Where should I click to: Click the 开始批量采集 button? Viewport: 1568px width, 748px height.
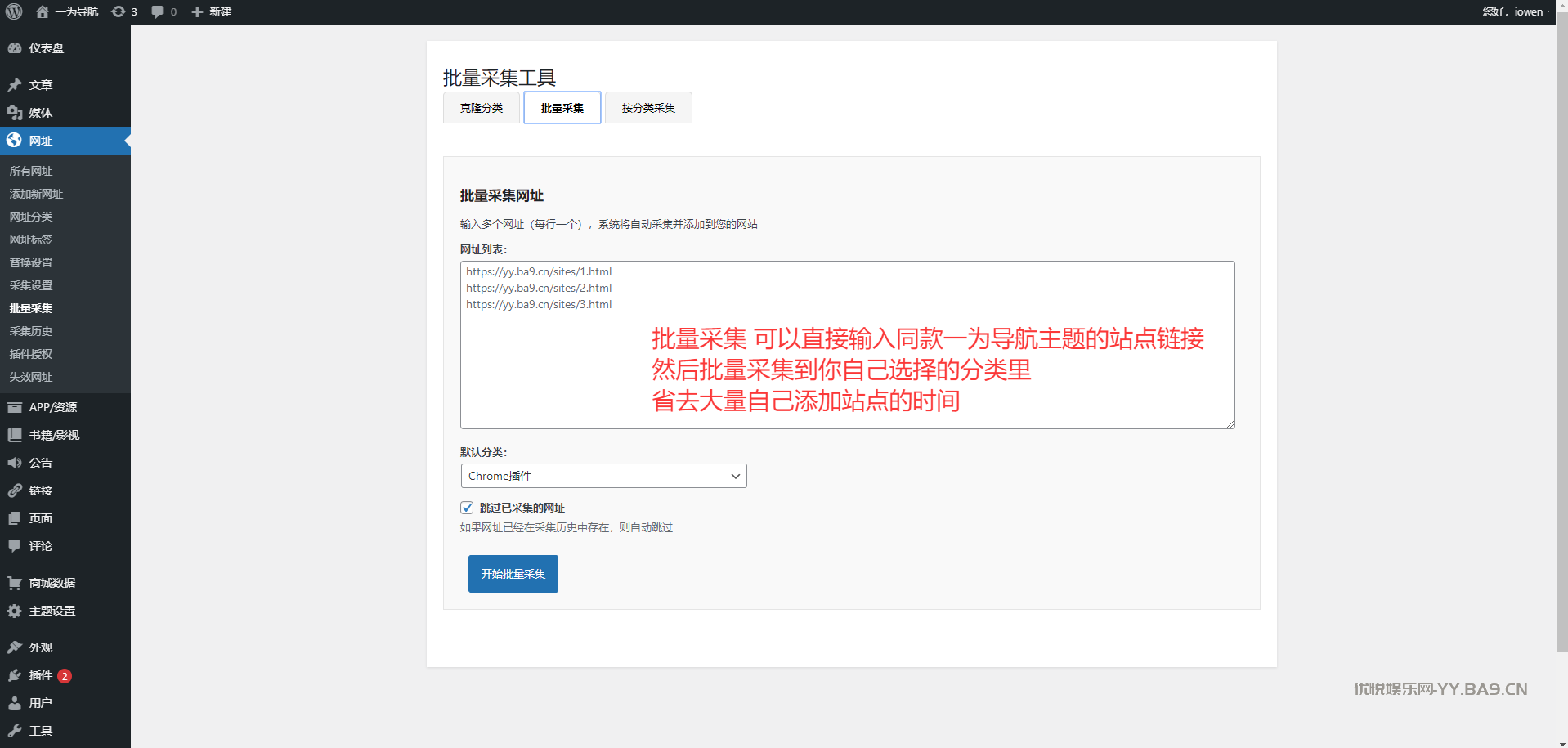click(x=513, y=574)
